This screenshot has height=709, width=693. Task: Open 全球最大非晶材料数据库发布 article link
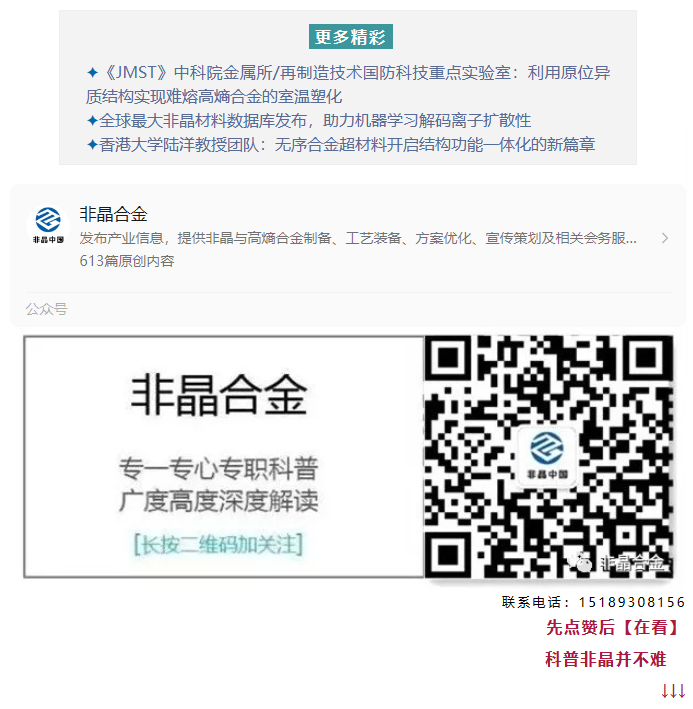[x=315, y=121]
